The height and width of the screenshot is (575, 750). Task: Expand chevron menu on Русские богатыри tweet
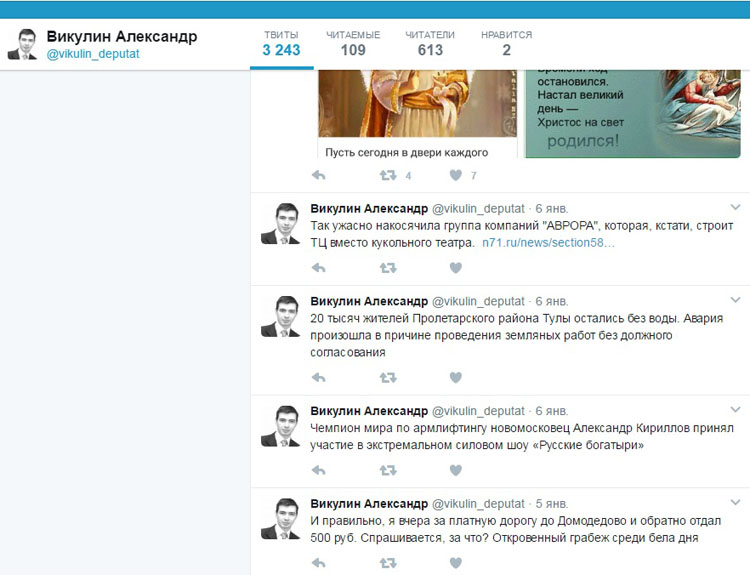coord(735,409)
